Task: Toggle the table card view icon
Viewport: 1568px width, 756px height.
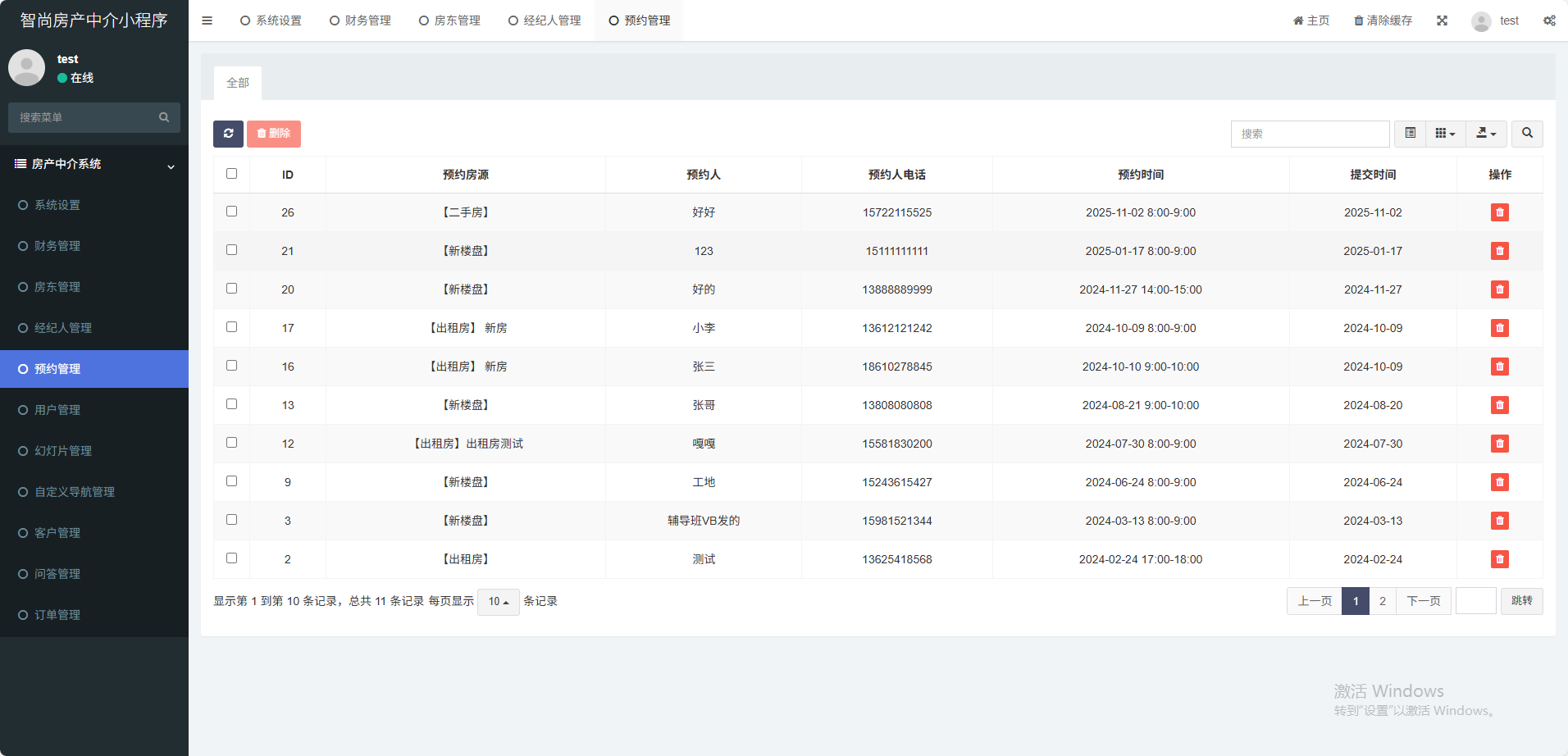Action: point(1410,134)
